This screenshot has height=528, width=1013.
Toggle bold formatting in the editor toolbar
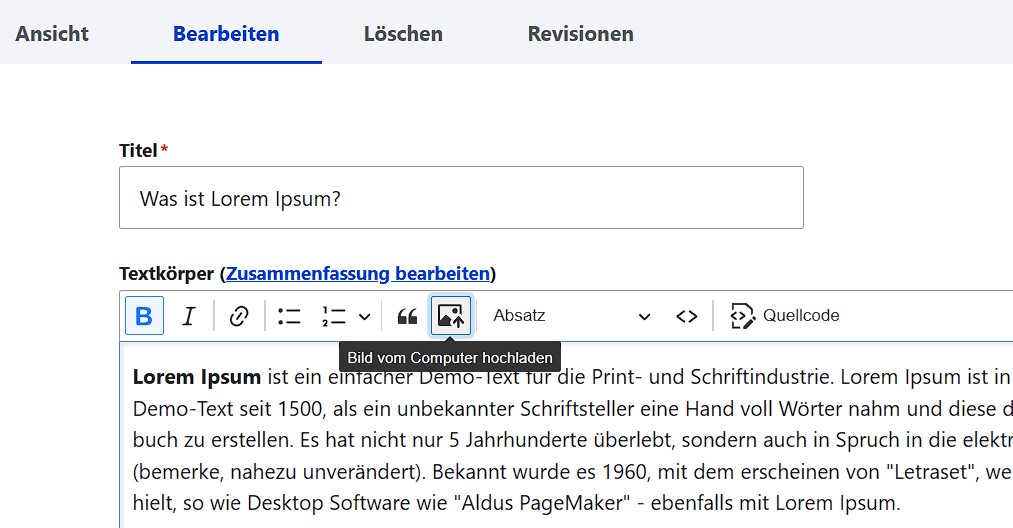tap(144, 316)
